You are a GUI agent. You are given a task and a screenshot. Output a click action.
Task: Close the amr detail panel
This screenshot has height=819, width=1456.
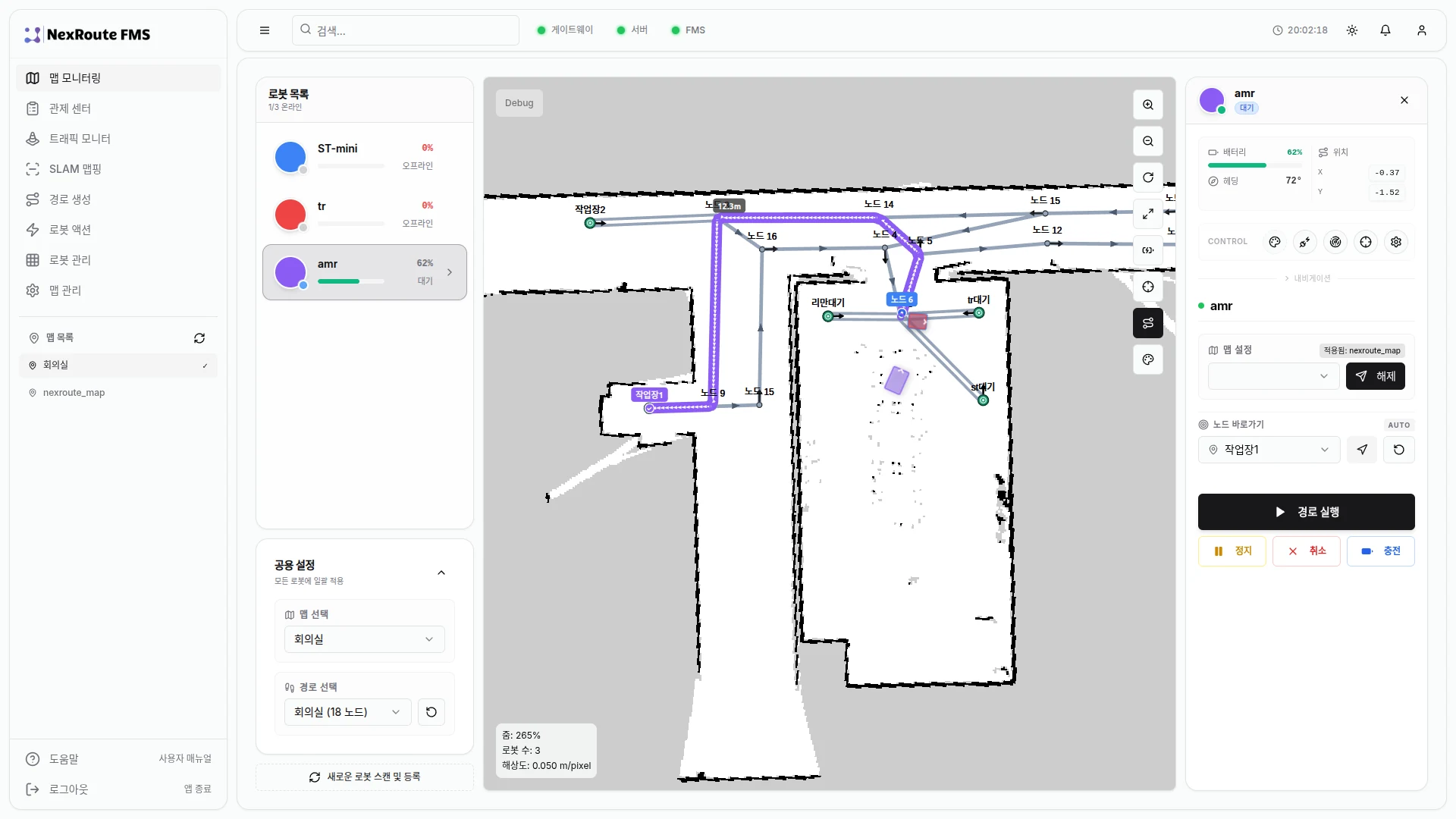(1404, 100)
